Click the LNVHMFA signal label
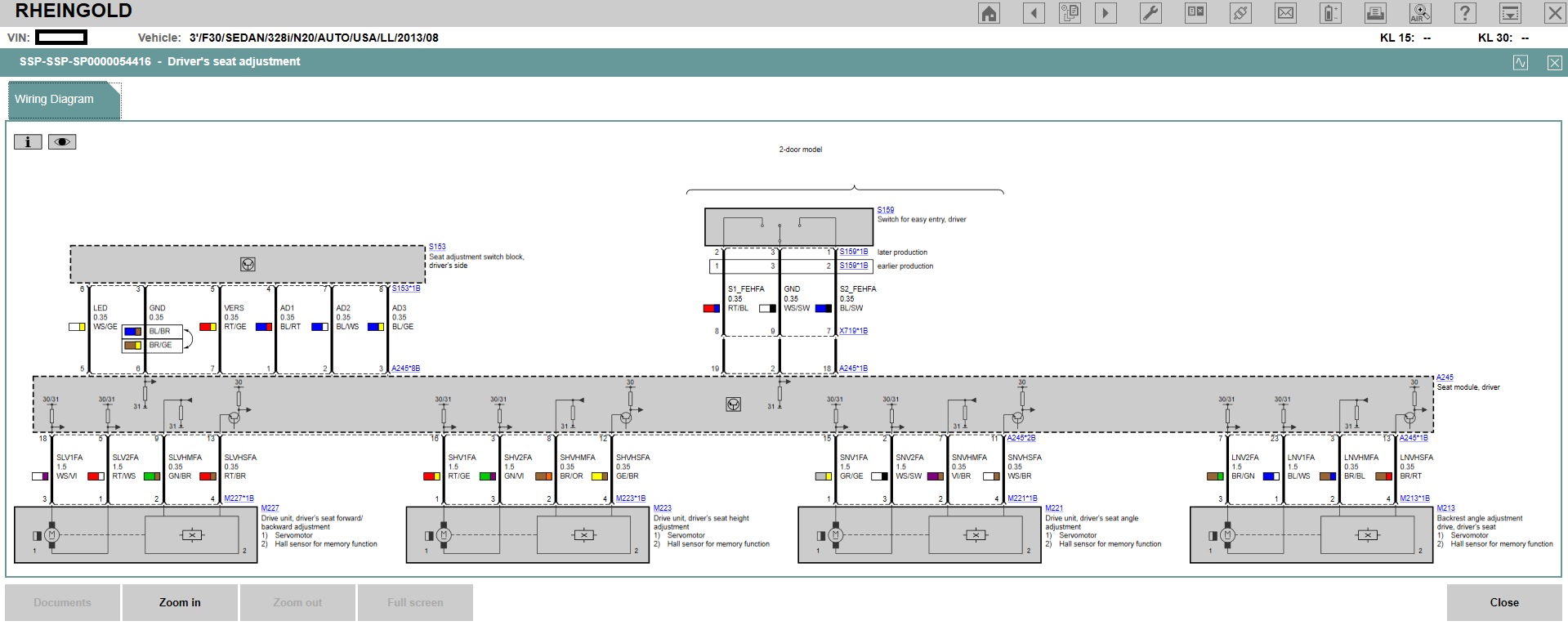Viewport: 1568px width, 630px height. 1361,458
